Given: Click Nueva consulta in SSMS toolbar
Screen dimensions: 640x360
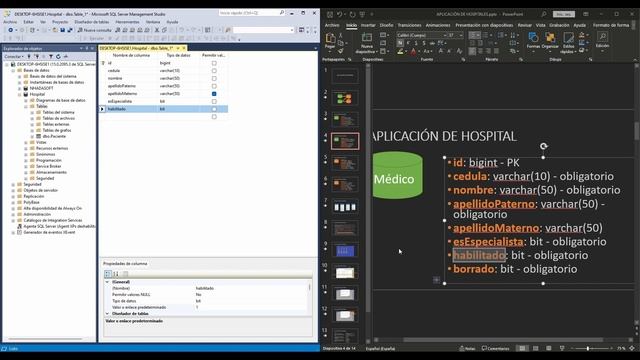Looking at the screenshot, I should 94,30.
